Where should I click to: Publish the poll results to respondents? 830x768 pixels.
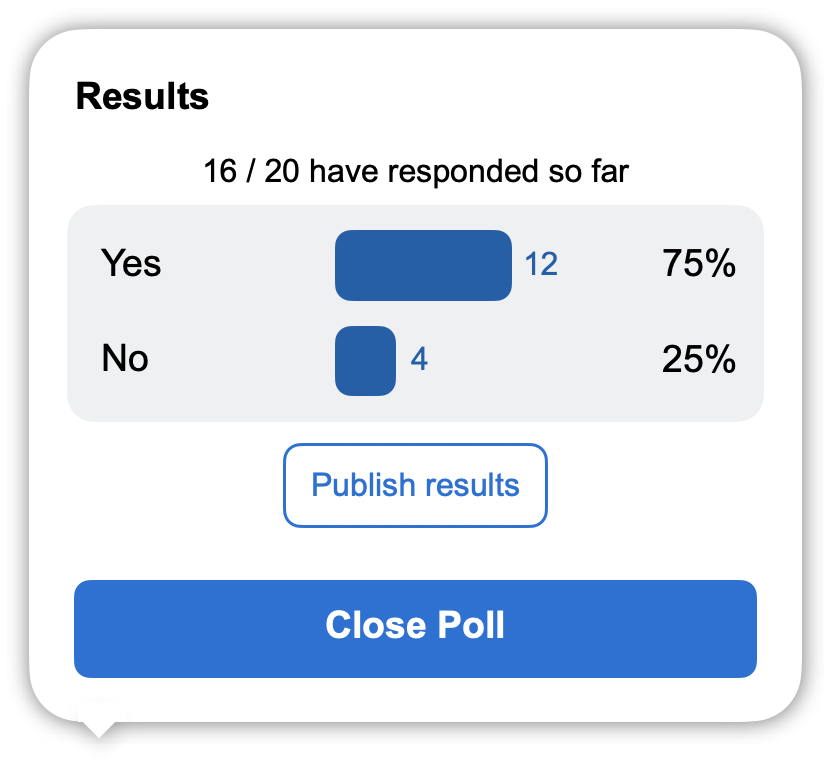[x=415, y=486]
